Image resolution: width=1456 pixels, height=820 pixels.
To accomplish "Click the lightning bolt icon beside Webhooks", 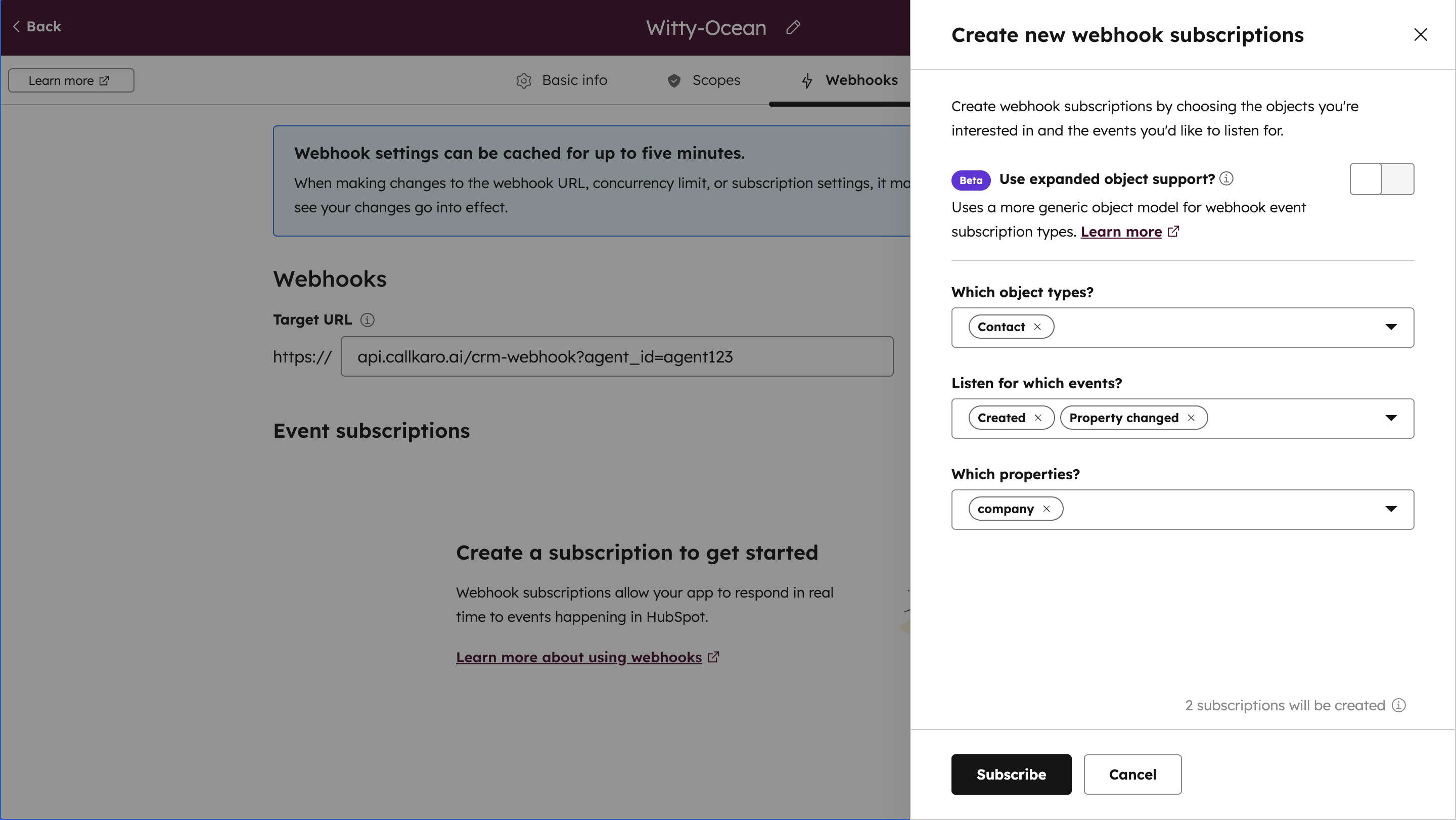I will point(807,80).
